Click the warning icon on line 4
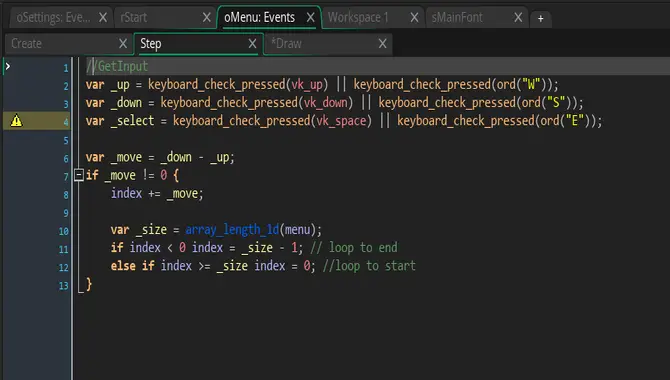The width and height of the screenshot is (670, 380). [x=16, y=121]
